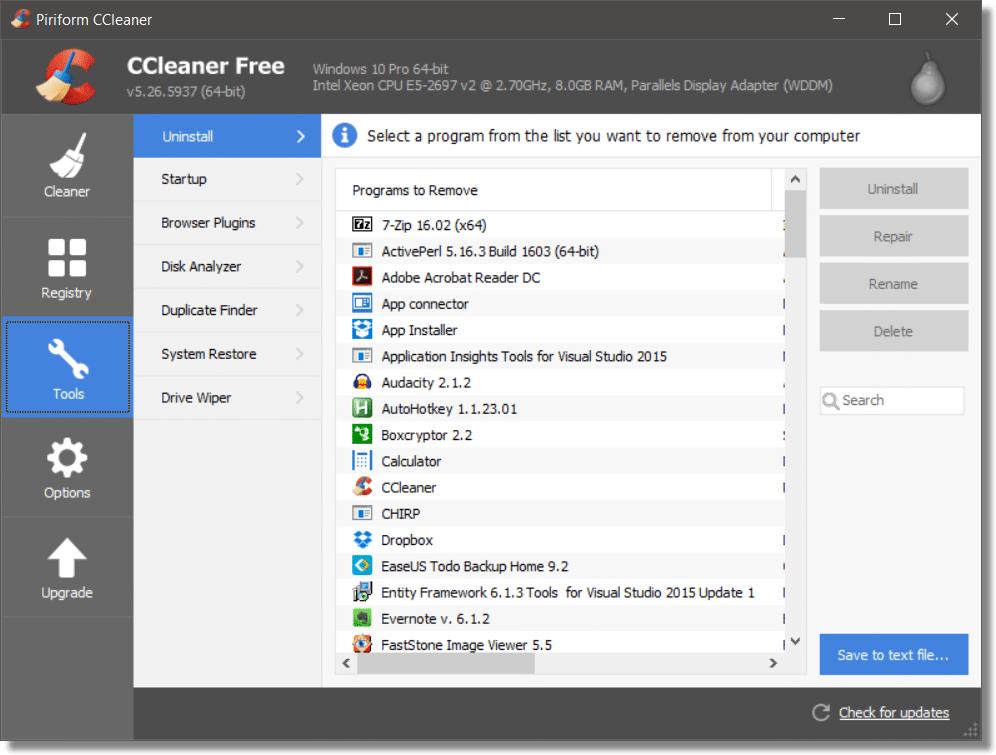996x755 pixels.
Task: Click the EaseUS Todo Backup icon
Action: point(362,565)
